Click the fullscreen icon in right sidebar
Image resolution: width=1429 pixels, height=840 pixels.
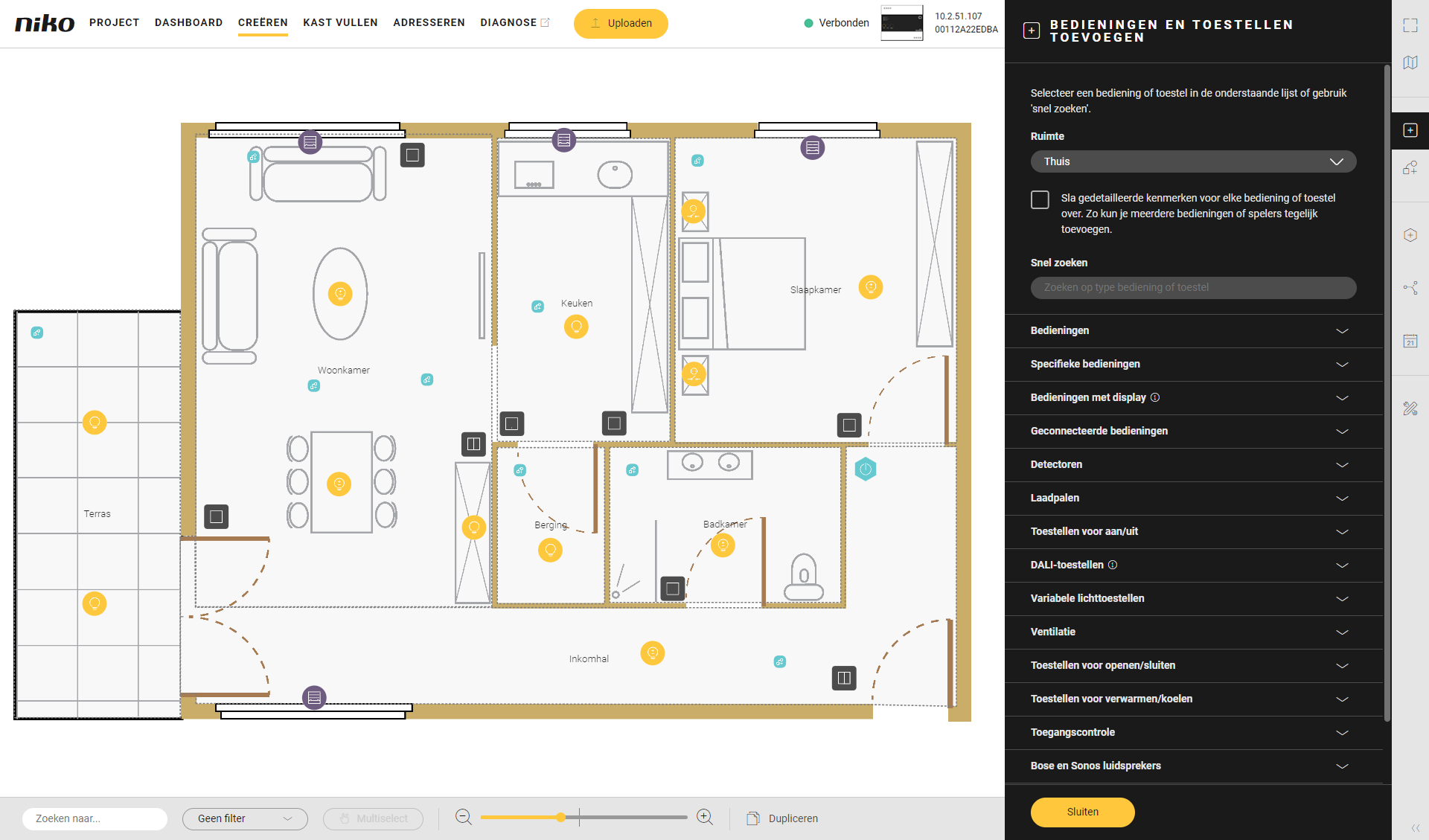click(x=1410, y=25)
